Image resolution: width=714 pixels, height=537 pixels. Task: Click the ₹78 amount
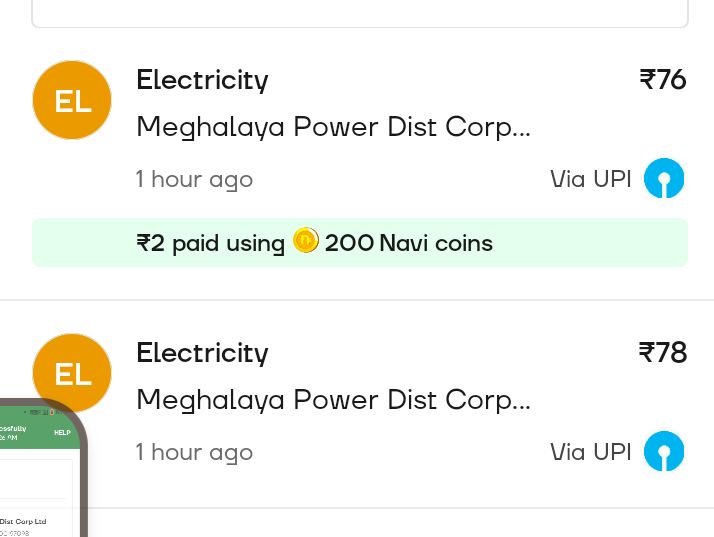tap(663, 353)
